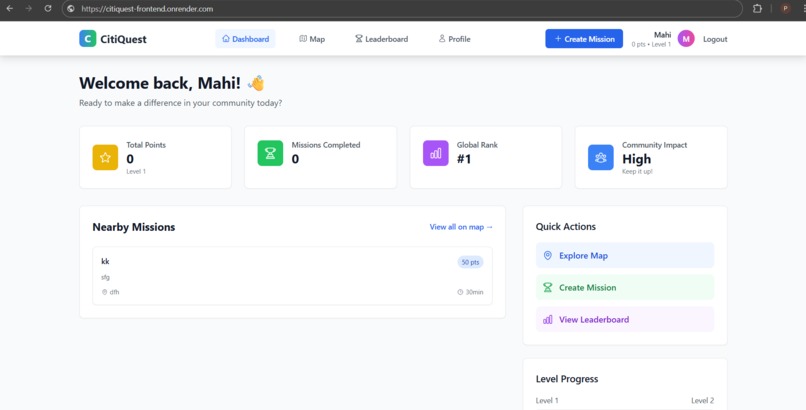Screen dimensions: 806x410
Task: Click the Level 1 progress label
Action: point(547,400)
